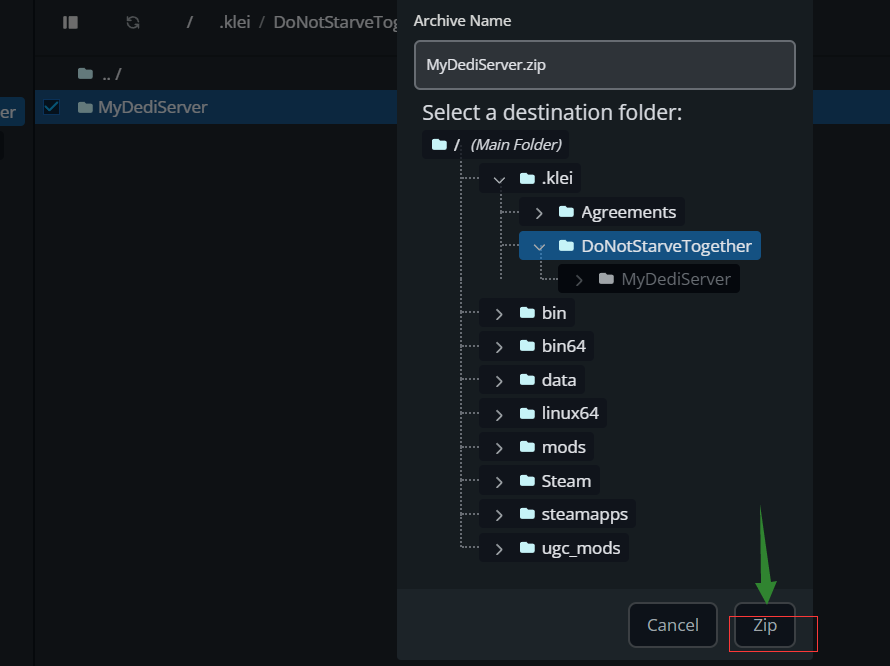Image resolution: width=890 pixels, height=666 pixels.
Task: Expand the bin folder chevron
Action: coord(499,314)
